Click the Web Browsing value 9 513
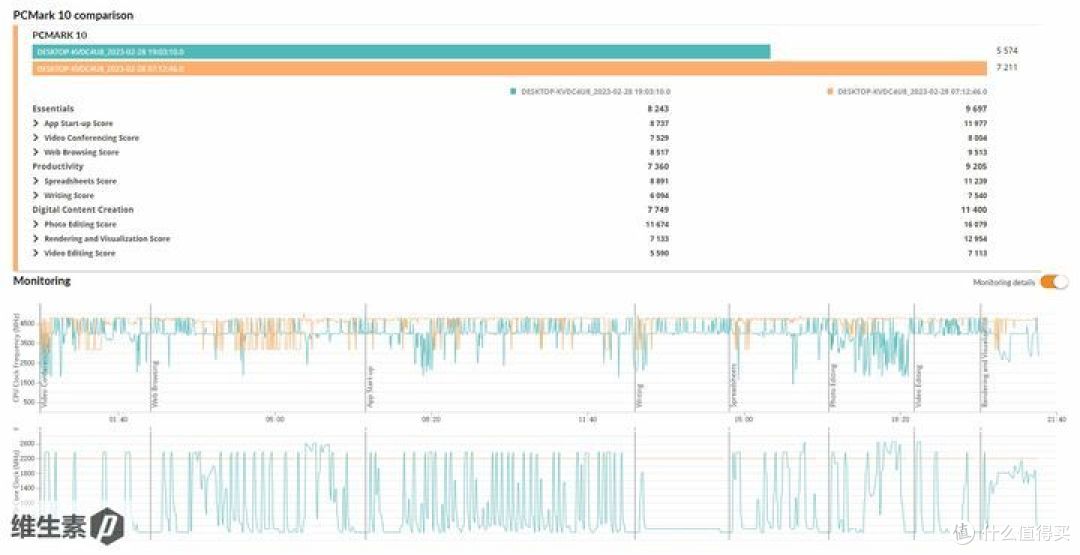1080x555 pixels. point(977,152)
